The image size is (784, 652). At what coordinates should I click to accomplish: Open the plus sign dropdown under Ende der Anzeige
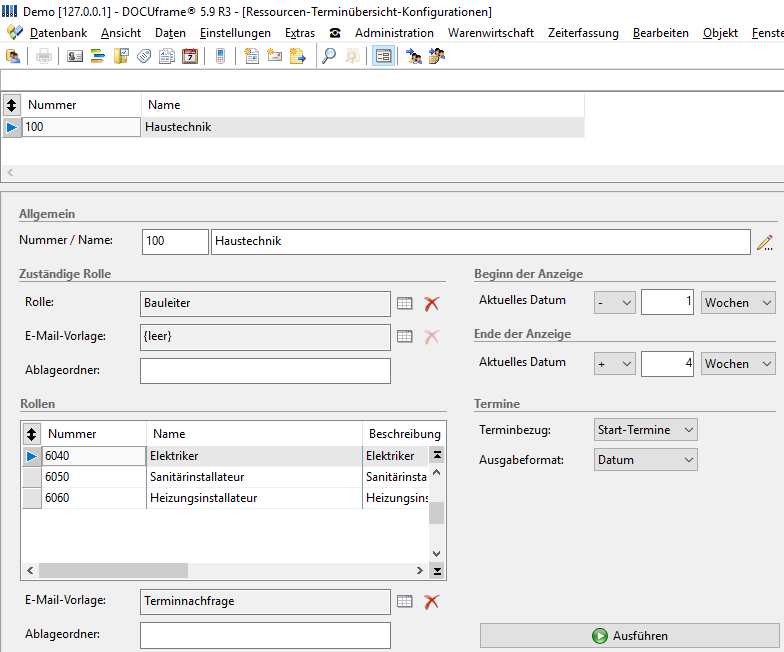pyautogui.click(x=614, y=364)
